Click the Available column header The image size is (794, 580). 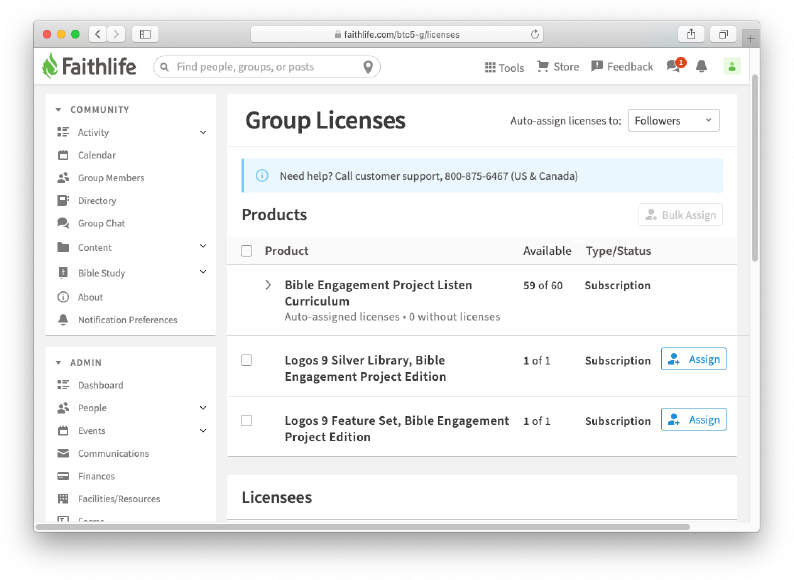[x=547, y=251]
